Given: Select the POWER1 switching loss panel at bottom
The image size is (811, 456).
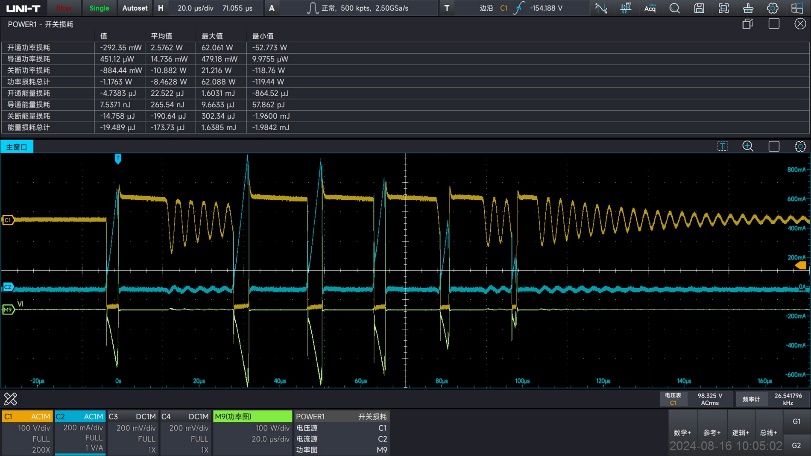Looking at the screenshot, I should point(341,432).
